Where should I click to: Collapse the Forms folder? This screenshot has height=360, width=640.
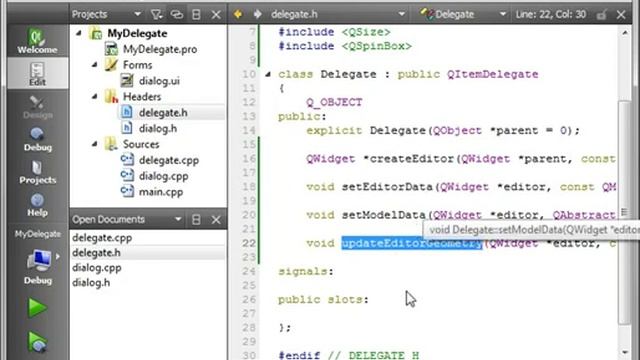tap(95, 65)
